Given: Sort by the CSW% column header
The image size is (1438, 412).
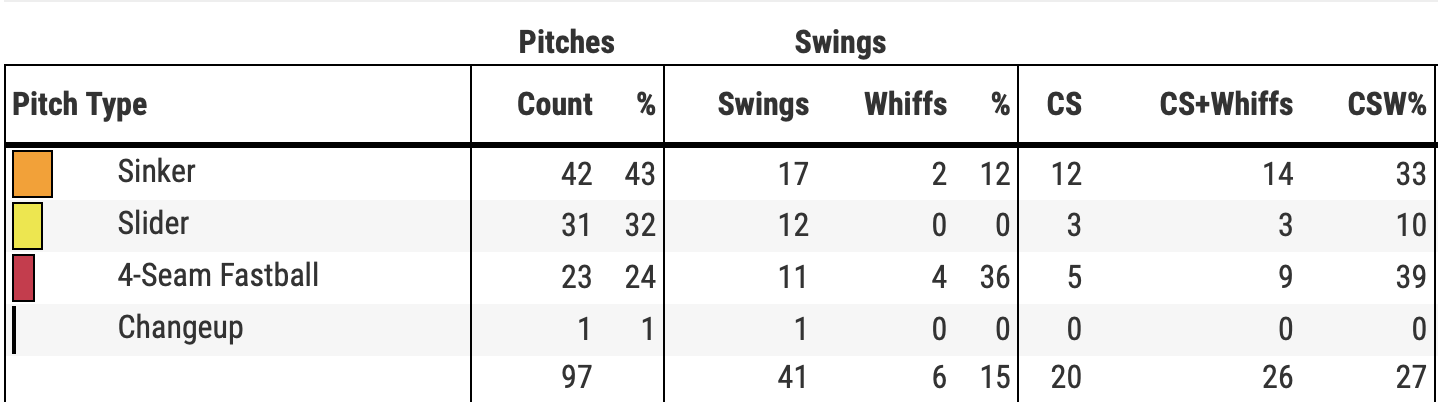Looking at the screenshot, I should [x=1386, y=104].
